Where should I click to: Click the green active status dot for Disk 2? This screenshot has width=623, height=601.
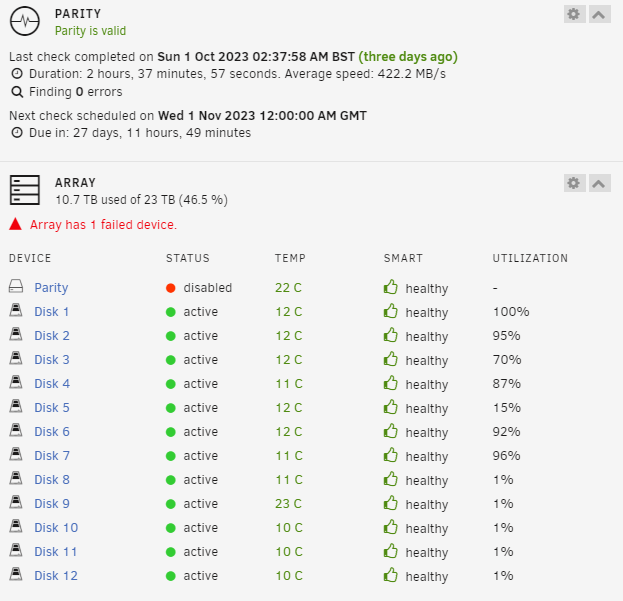[170, 336]
